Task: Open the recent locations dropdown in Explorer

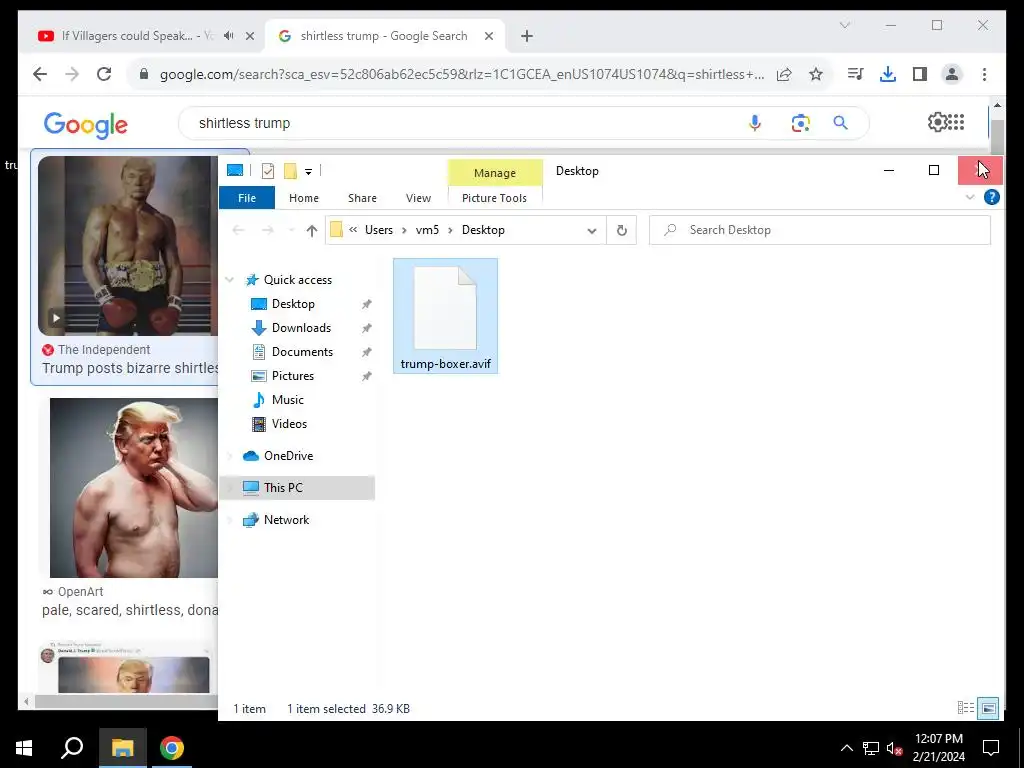Action: (x=291, y=230)
